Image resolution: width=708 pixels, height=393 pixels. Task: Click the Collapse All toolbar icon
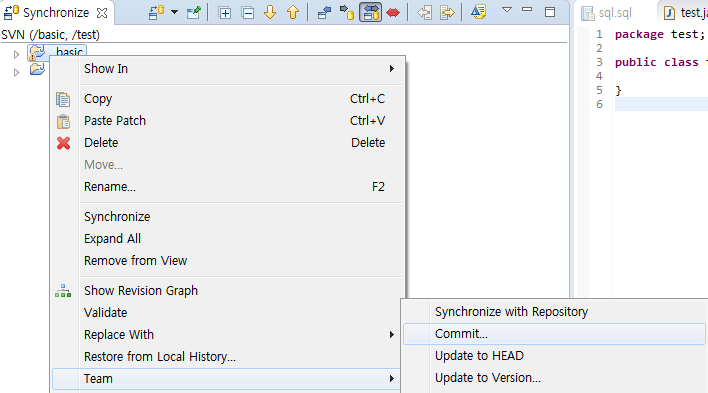(248, 13)
